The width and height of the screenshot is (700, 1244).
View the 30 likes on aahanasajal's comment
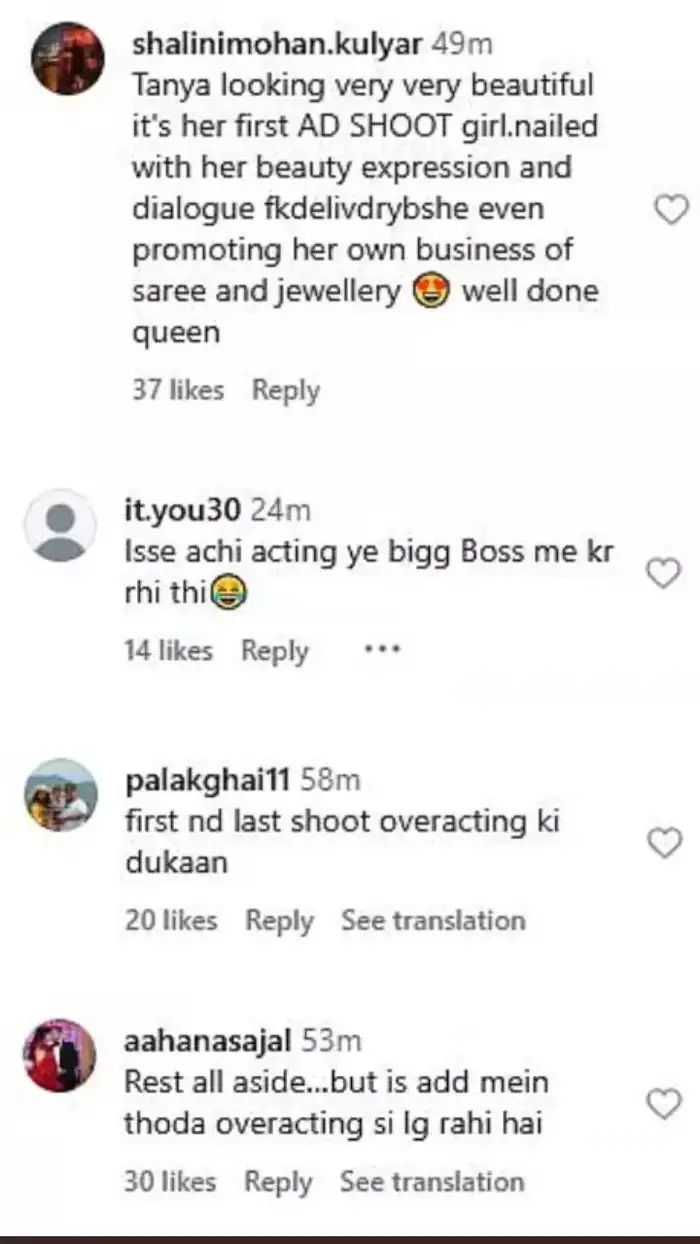tap(170, 1182)
